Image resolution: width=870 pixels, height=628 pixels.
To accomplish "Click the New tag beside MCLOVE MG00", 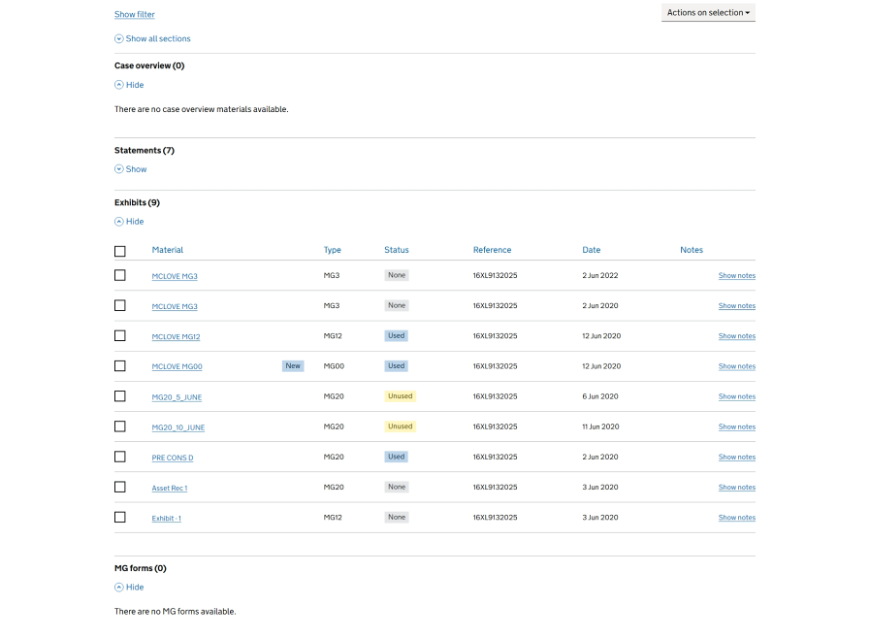I will [x=293, y=366].
